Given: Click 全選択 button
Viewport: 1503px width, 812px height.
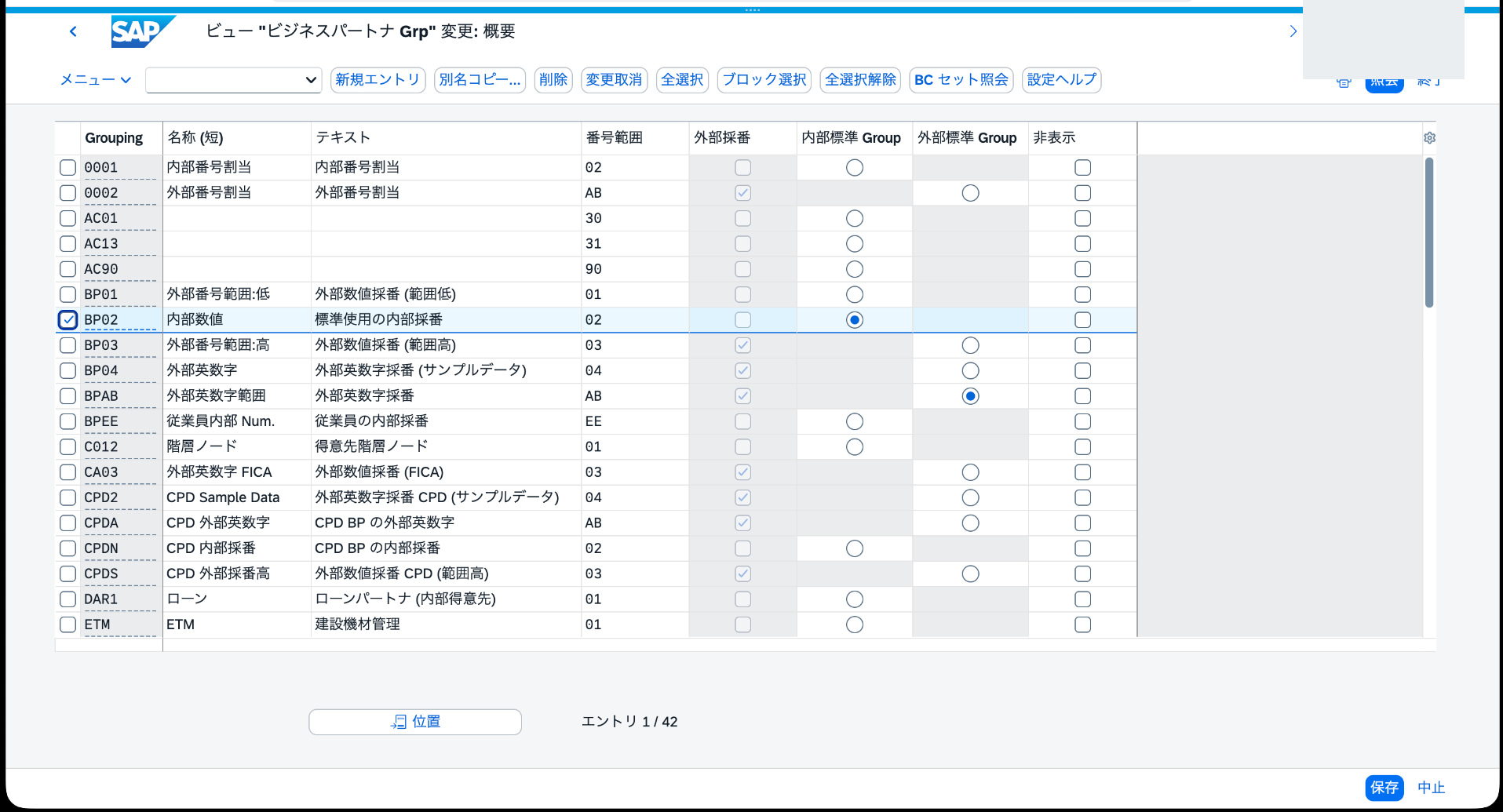Looking at the screenshot, I should (682, 80).
